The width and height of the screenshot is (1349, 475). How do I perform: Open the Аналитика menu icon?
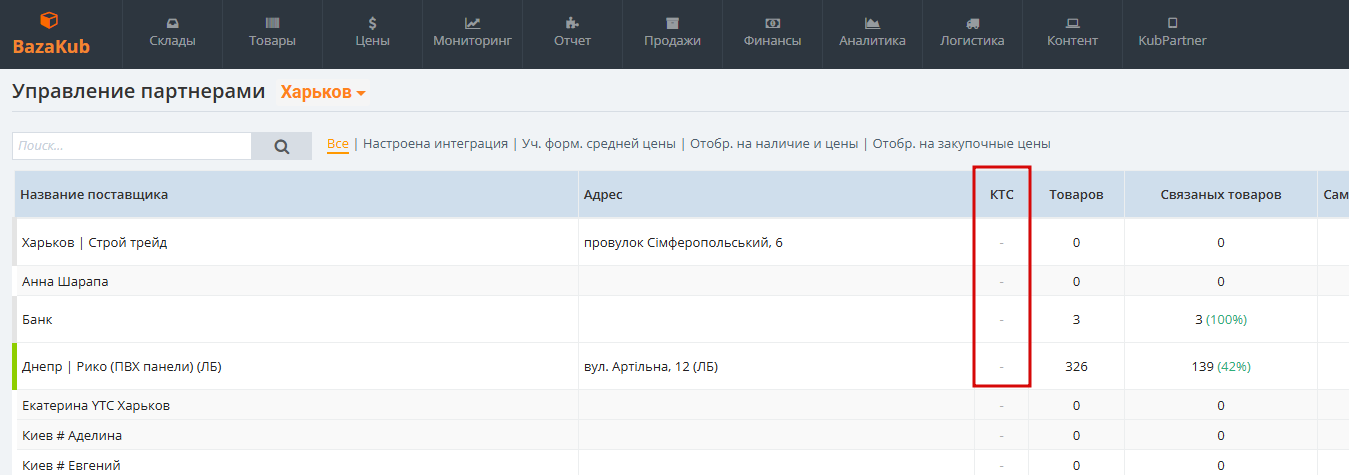click(872, 23)
